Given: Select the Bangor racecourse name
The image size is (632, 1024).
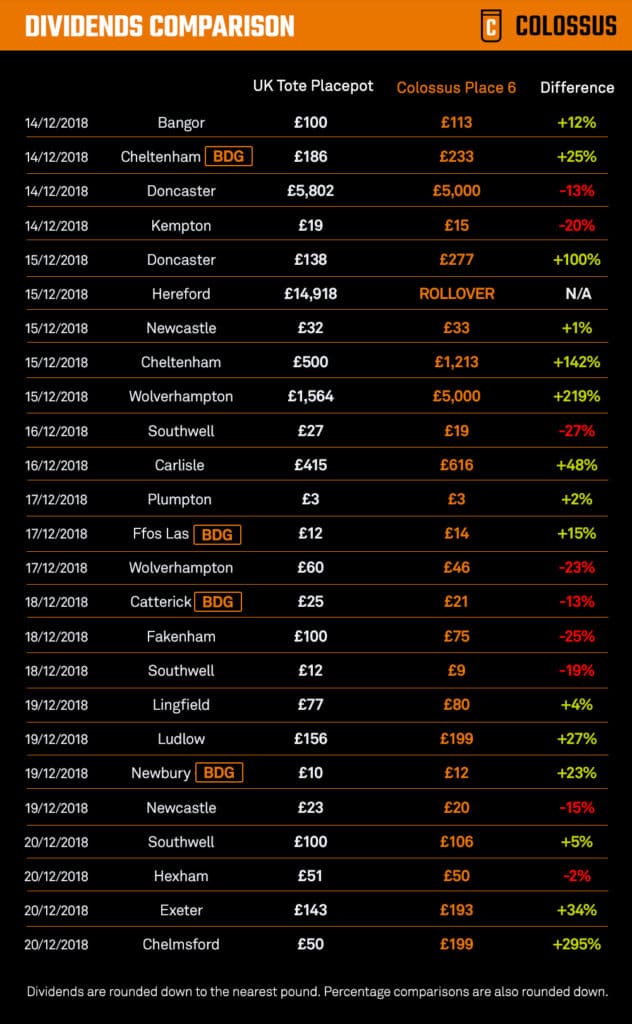Looking at the screenshot, I should tap(181, 123).
